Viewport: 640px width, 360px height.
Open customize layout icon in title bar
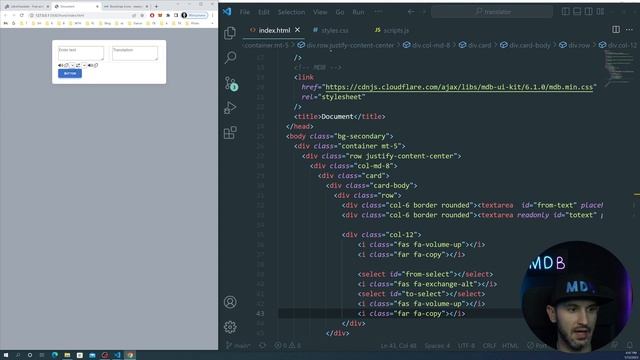point(600,11)
